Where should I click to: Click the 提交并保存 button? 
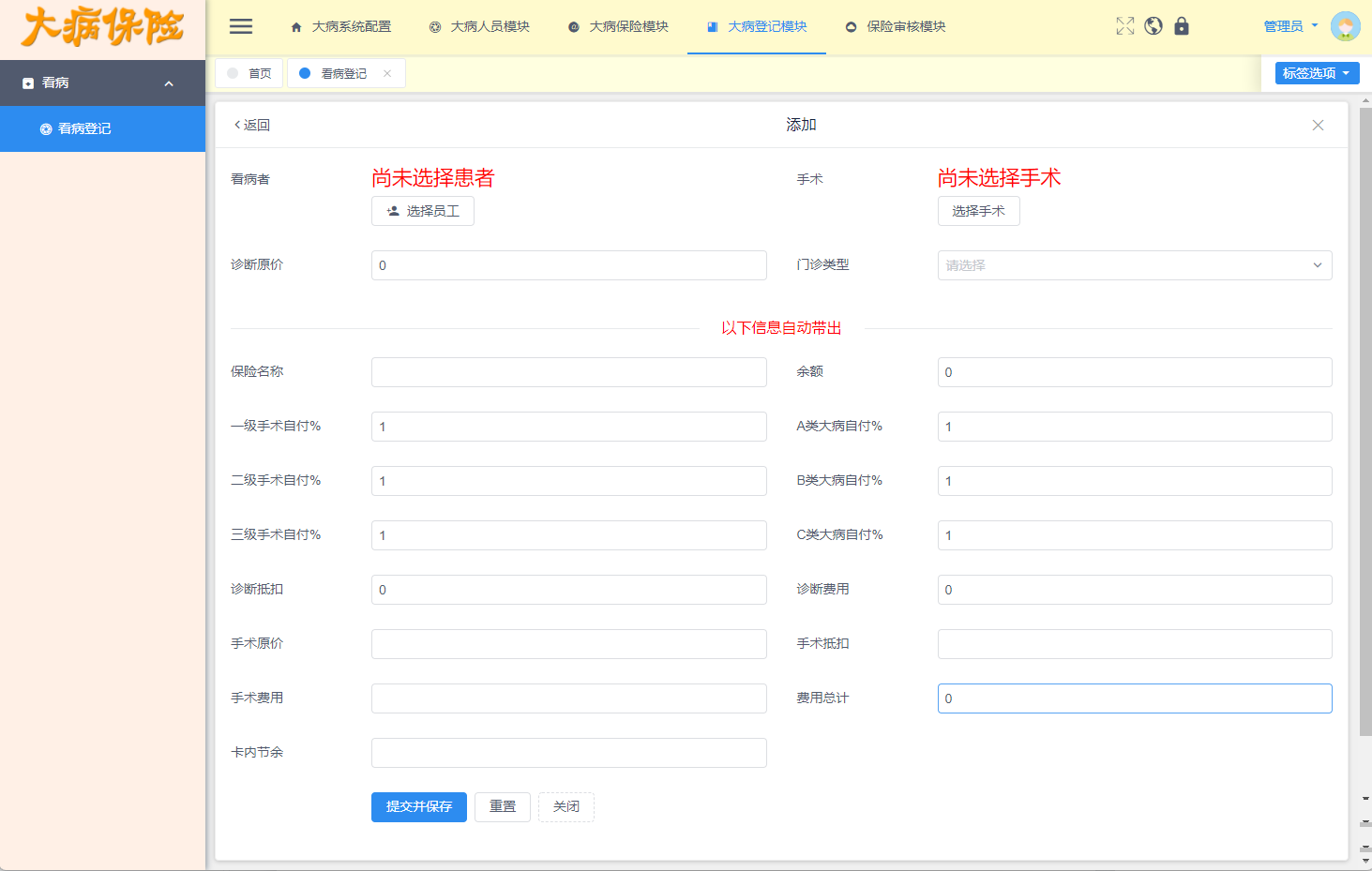pyautogui.click(x=418, y=807)
